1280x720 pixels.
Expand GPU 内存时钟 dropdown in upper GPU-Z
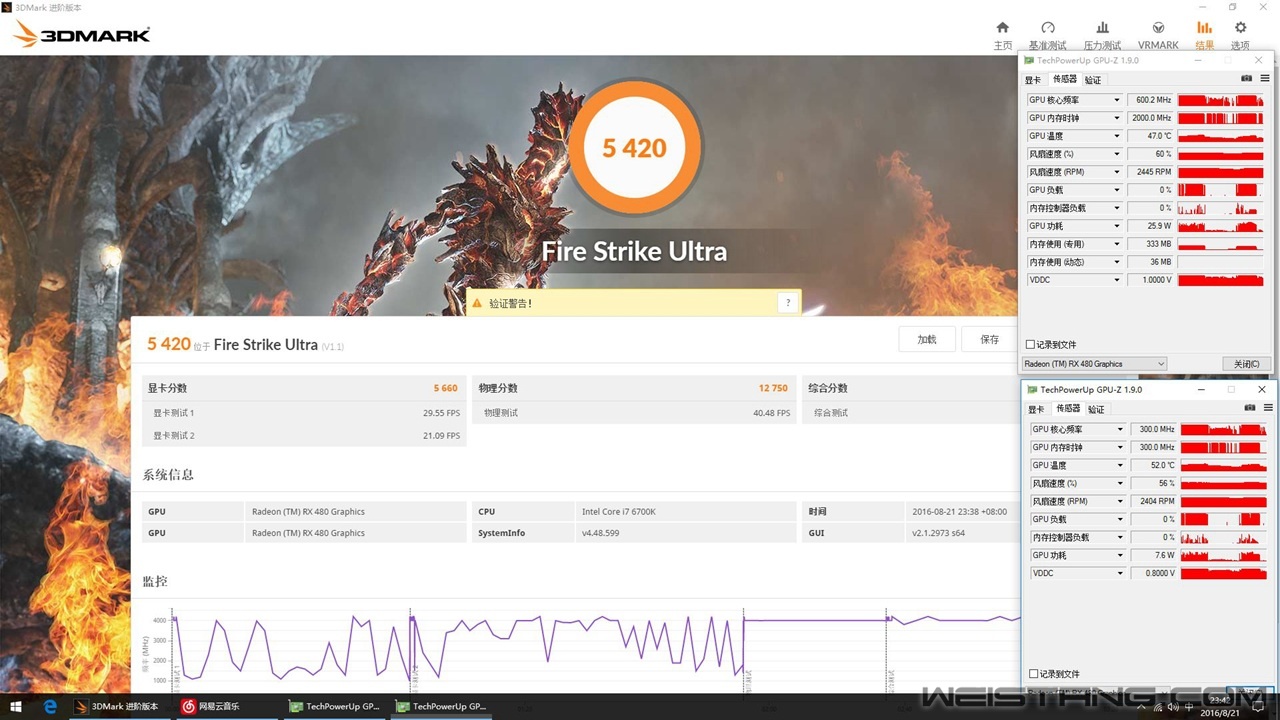(x=1117, y=118)
